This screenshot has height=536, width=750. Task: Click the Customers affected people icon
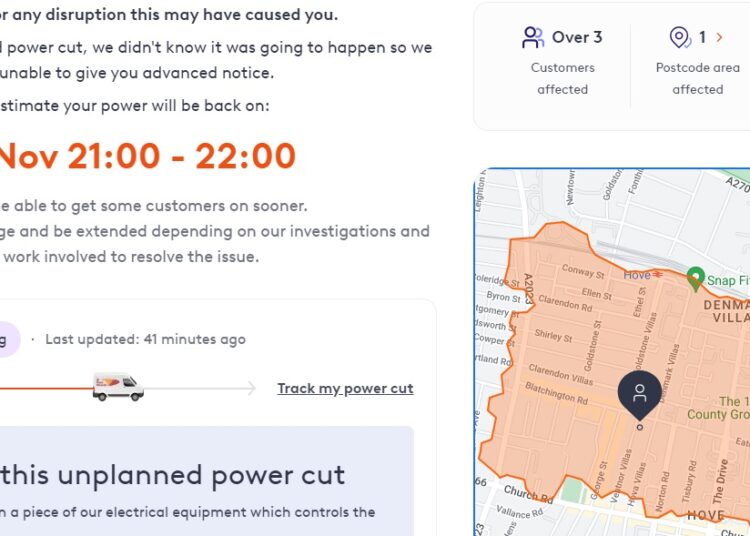tap(533, 38)
